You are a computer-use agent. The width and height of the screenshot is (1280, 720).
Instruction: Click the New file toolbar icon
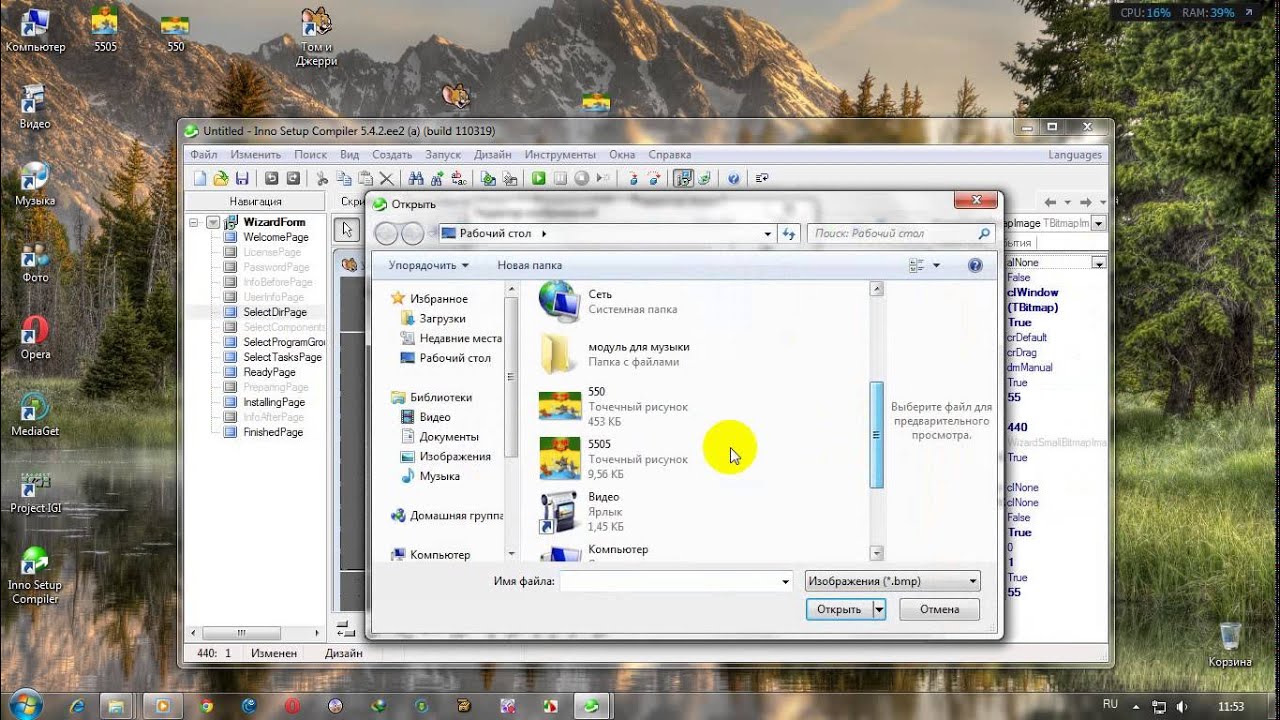(200, 178)
